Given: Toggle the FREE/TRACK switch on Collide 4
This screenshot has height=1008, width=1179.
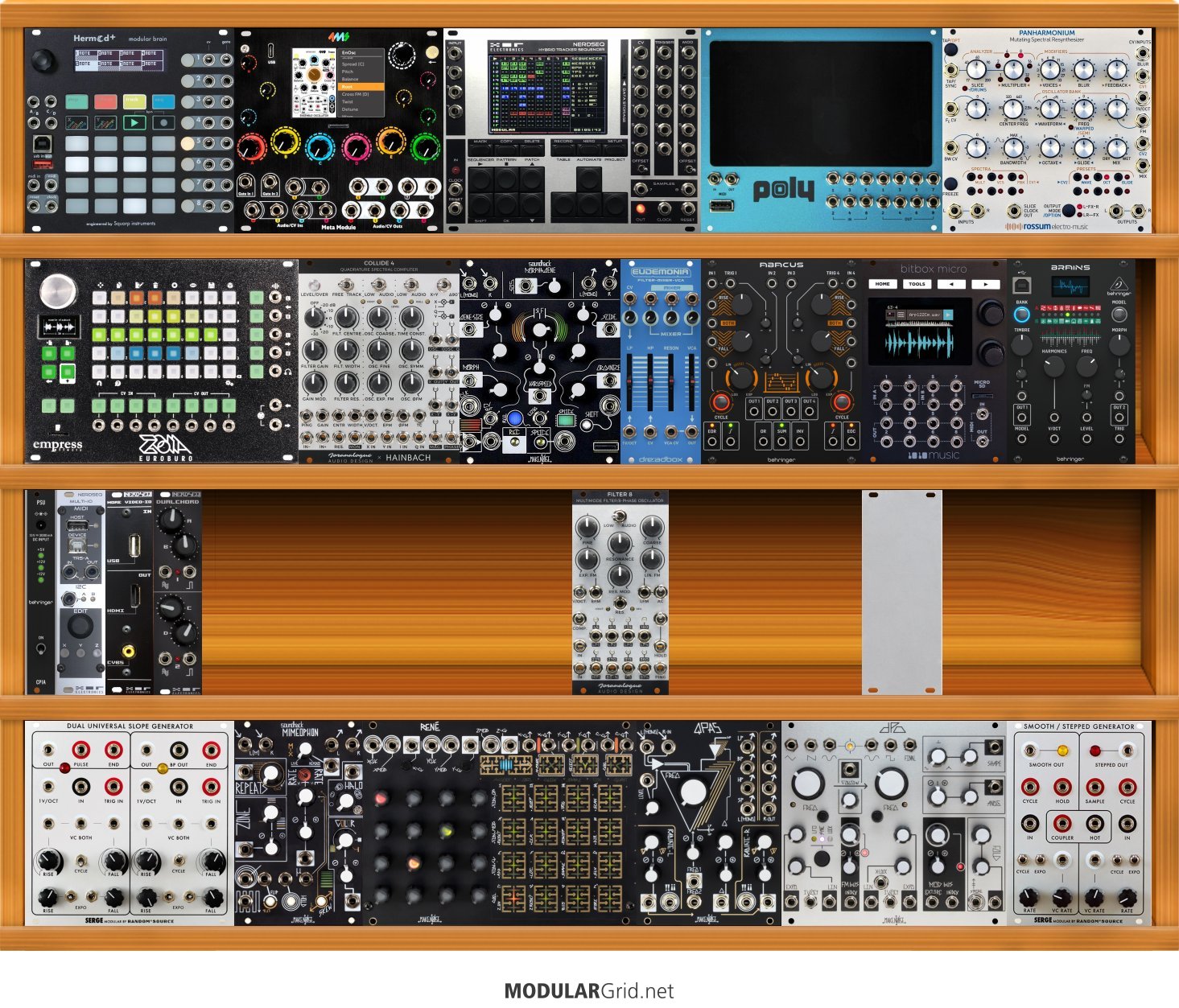Looking at the screenshot, I should coord(347,285).
